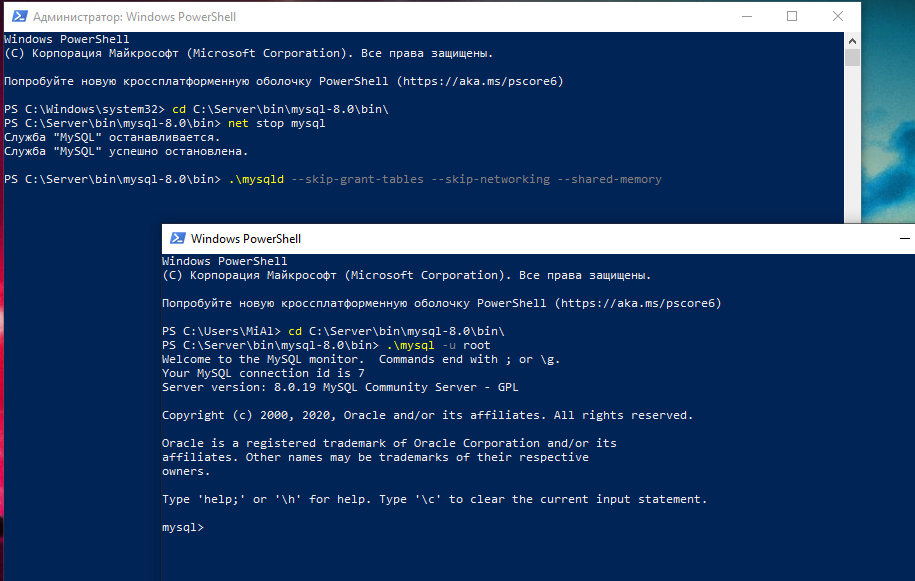The image size is (915, 581).
Task: Click the front Windows PowerShell title bar text
Action: [245, 239]
